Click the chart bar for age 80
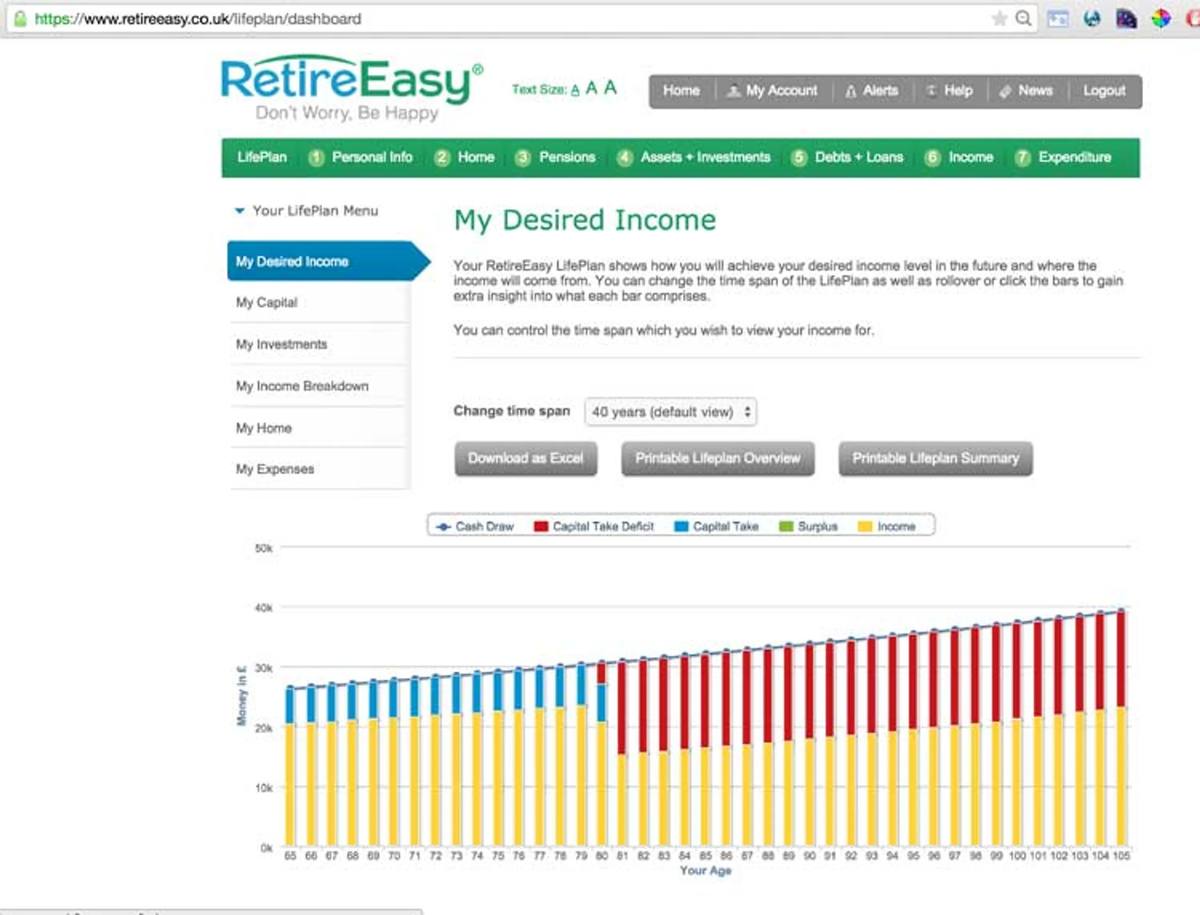Image resolution: width=1200 pixels, height=915 pixels. pos(601,753)
